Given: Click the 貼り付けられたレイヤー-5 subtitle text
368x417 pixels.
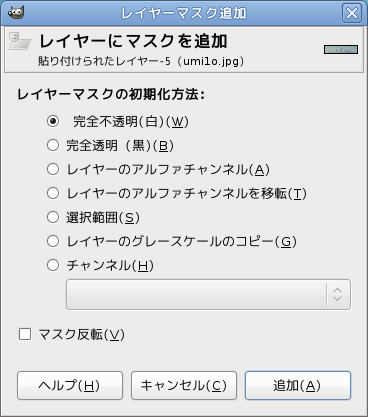Looking at the screenshot, I should tap(104, 61).
